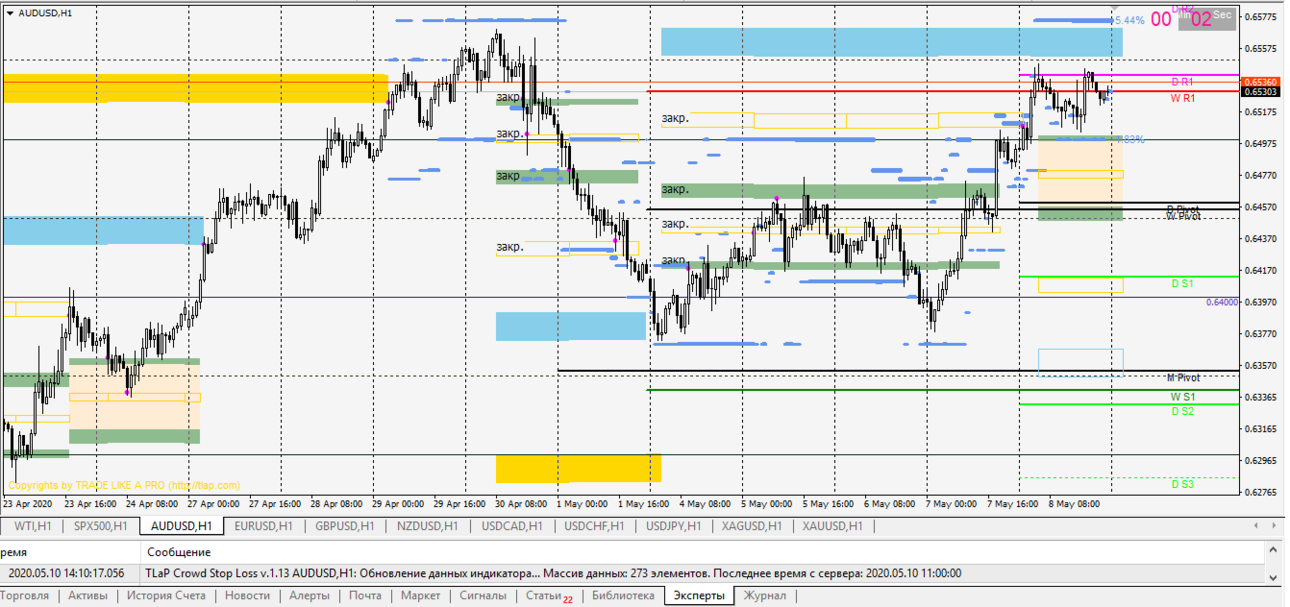This screenshot has width=1290, height=607.
Task: Click the D S3 support level label
Action: click(1182, 484)
